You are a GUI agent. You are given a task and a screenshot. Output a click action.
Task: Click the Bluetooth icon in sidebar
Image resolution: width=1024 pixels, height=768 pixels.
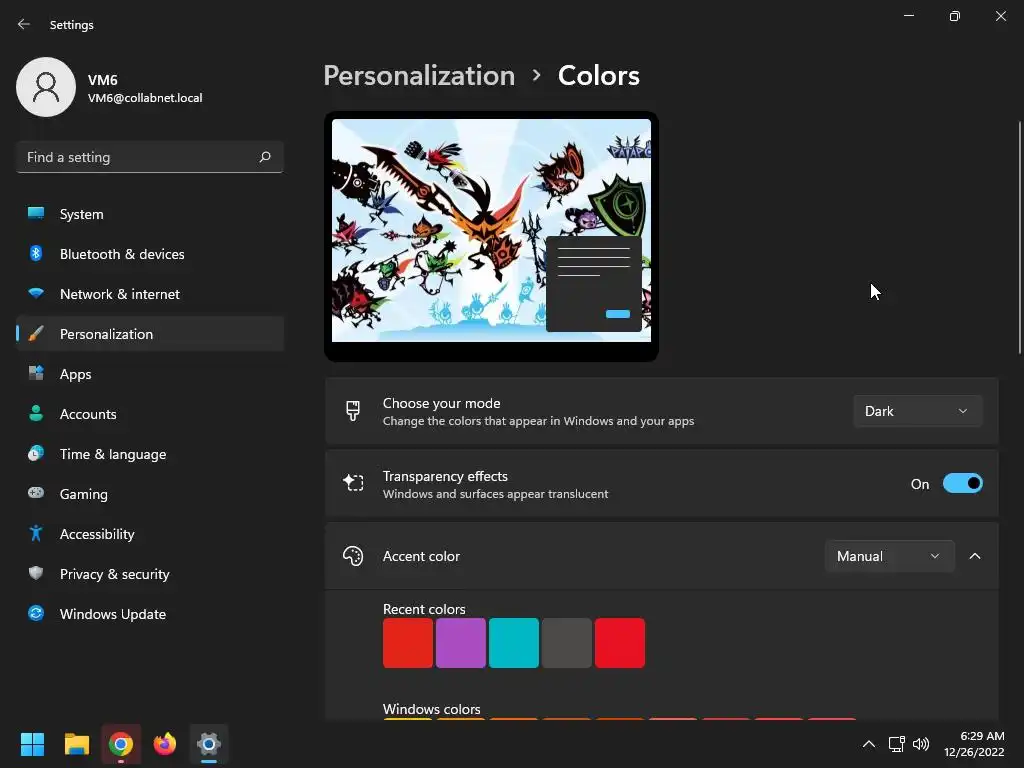(x=36, y=253)
